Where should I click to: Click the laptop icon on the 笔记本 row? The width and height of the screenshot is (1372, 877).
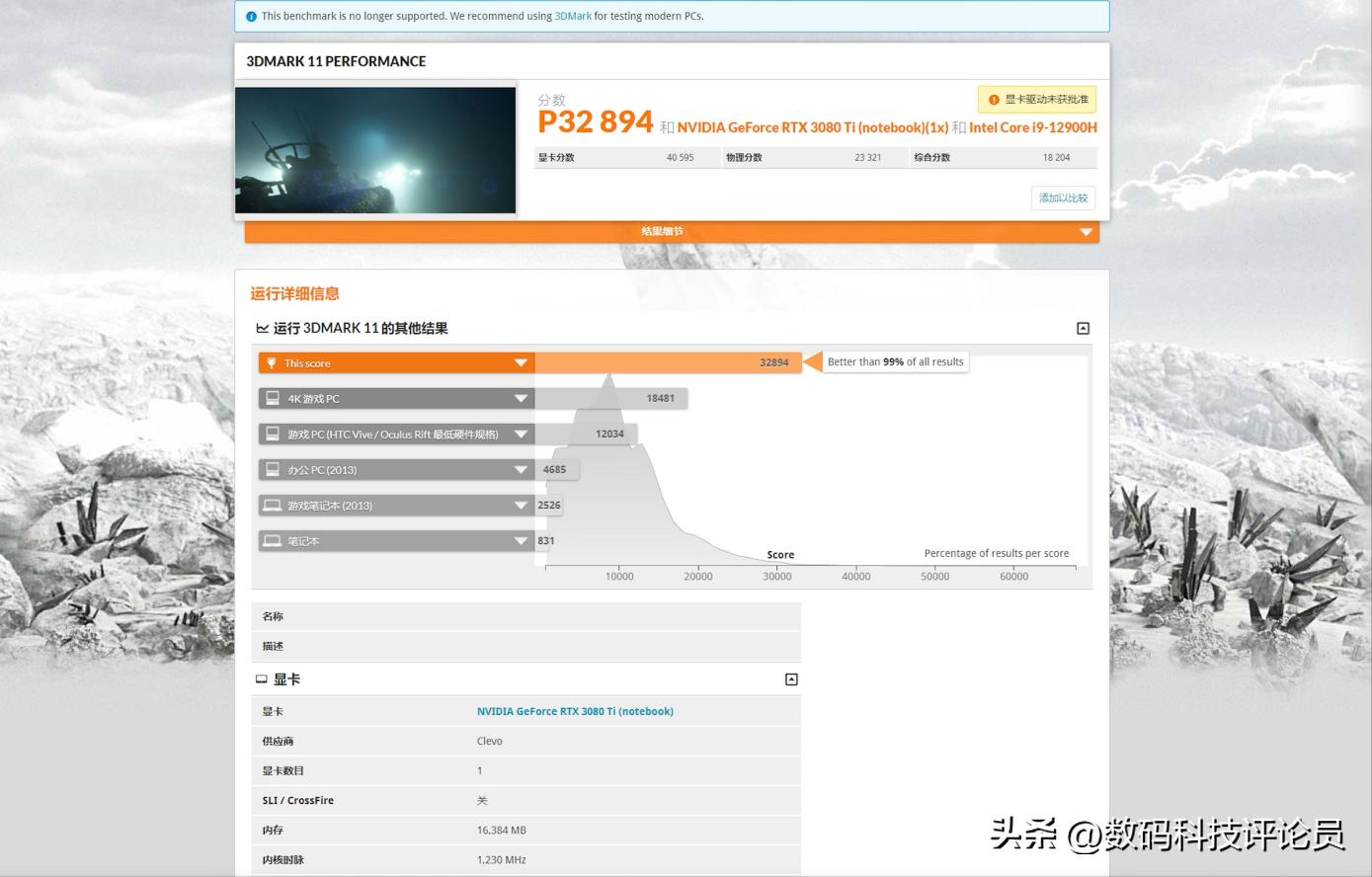[272, 540]
